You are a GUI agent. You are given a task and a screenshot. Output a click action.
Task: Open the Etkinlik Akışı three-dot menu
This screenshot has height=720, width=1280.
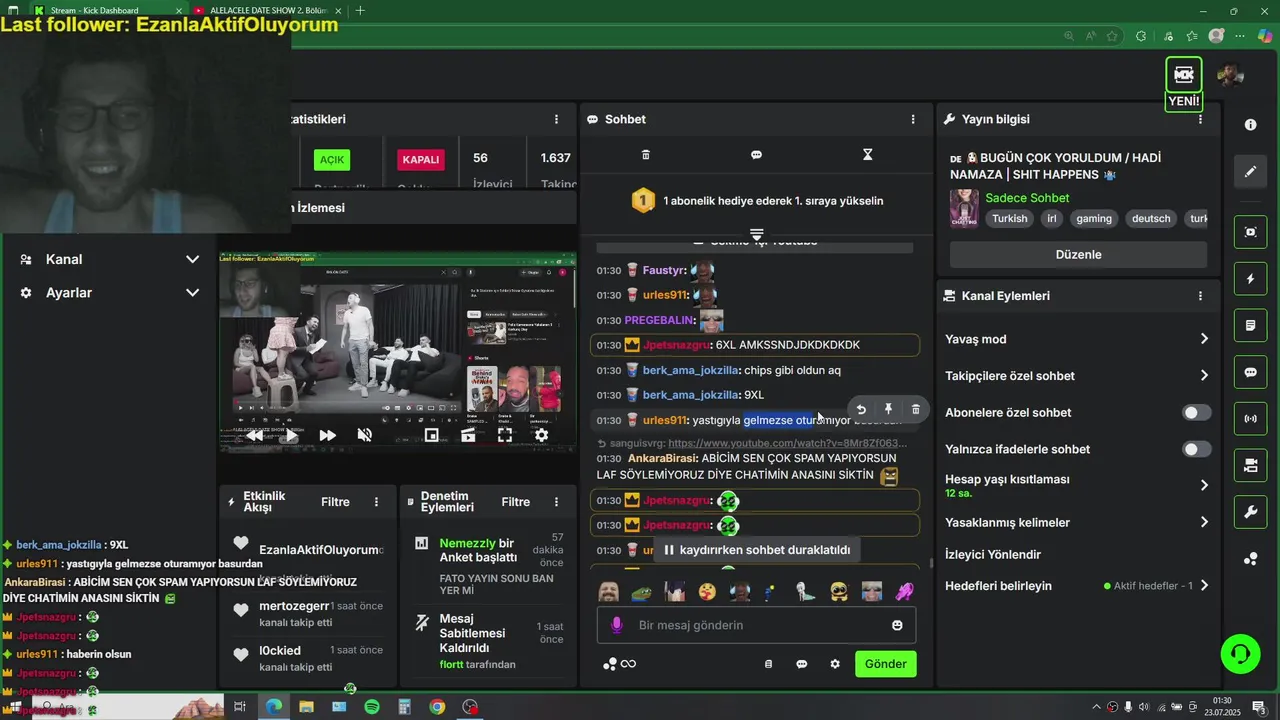pyautogui.click(x=376, y=502)
